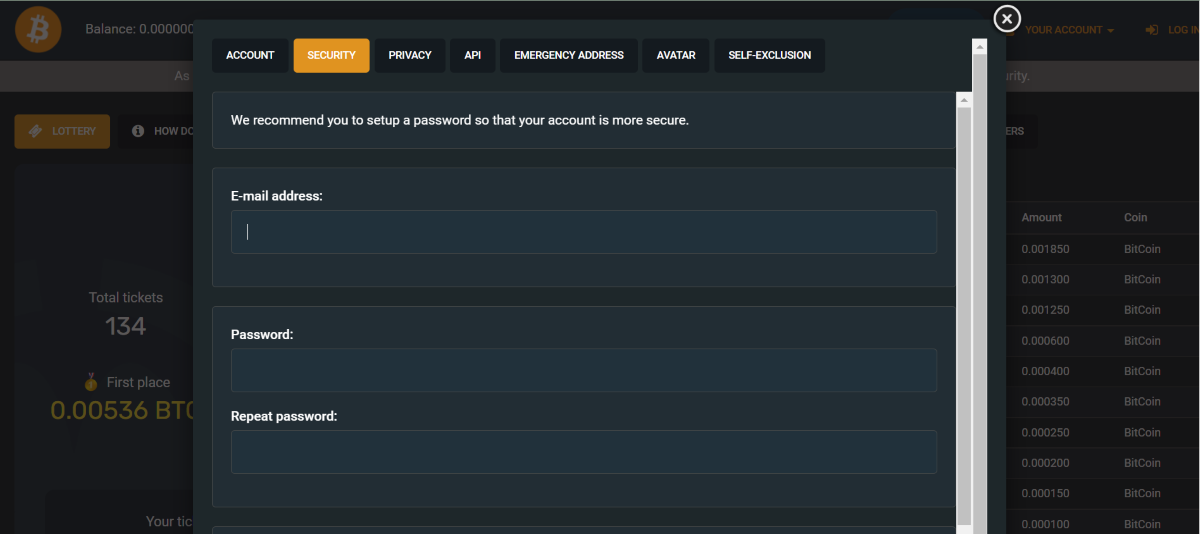This screenshot has width=1200, height=534.
Task: Click the total tickets count 134
Action: [125, 326]
